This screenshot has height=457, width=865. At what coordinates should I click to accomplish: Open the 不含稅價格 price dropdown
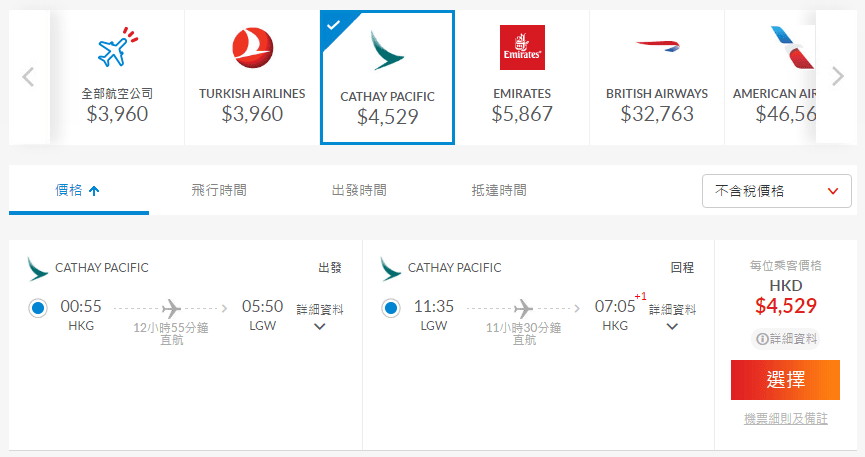[777, 191]
